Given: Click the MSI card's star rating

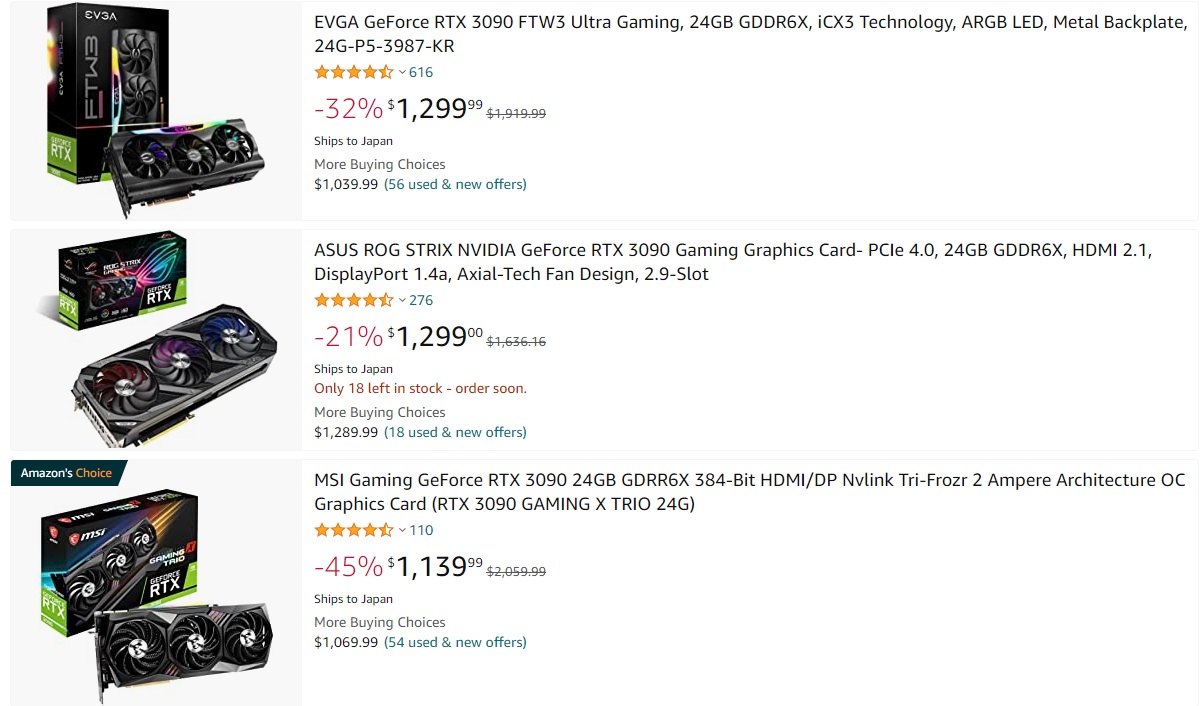Looking at the screenshot, I should point(353,530).
